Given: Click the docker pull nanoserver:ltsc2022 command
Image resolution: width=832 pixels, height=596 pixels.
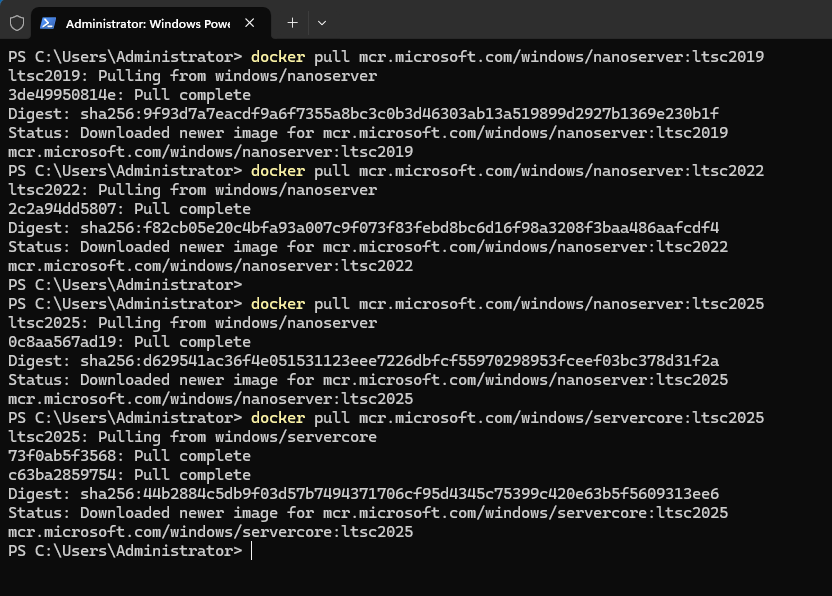Looking at the screenshot, I should coord(507,171).
